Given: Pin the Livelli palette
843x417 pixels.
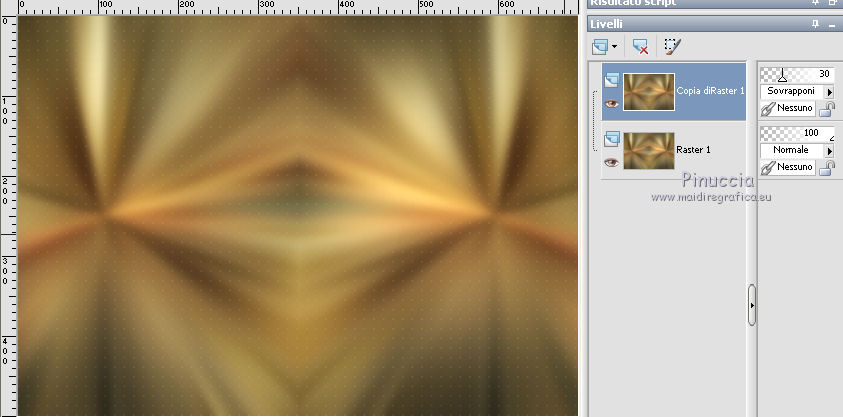Looking at the screenshot, I should click(x=816, y=24).
